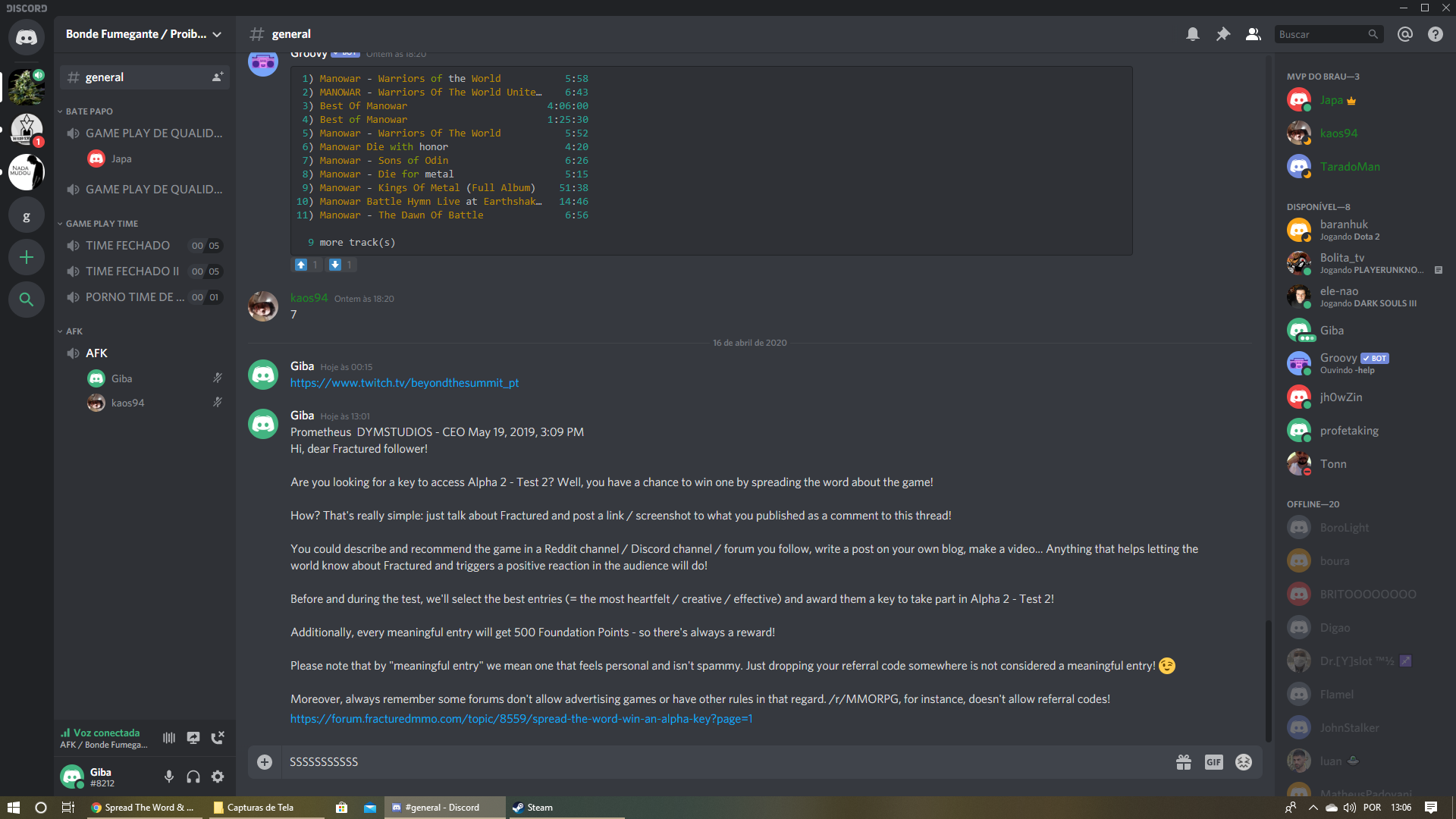Open Bolita_tv member entry

(1365, 263)
